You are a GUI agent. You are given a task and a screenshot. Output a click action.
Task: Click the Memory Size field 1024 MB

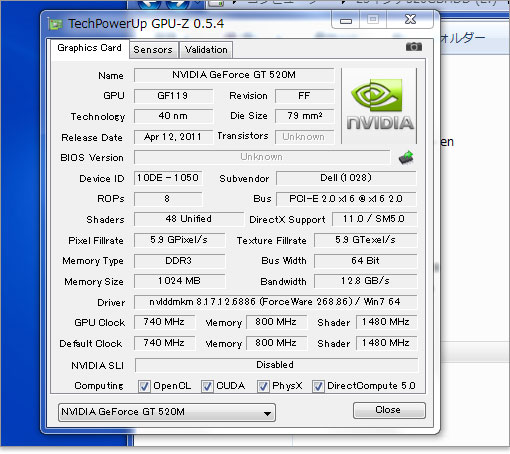[179, 281]
